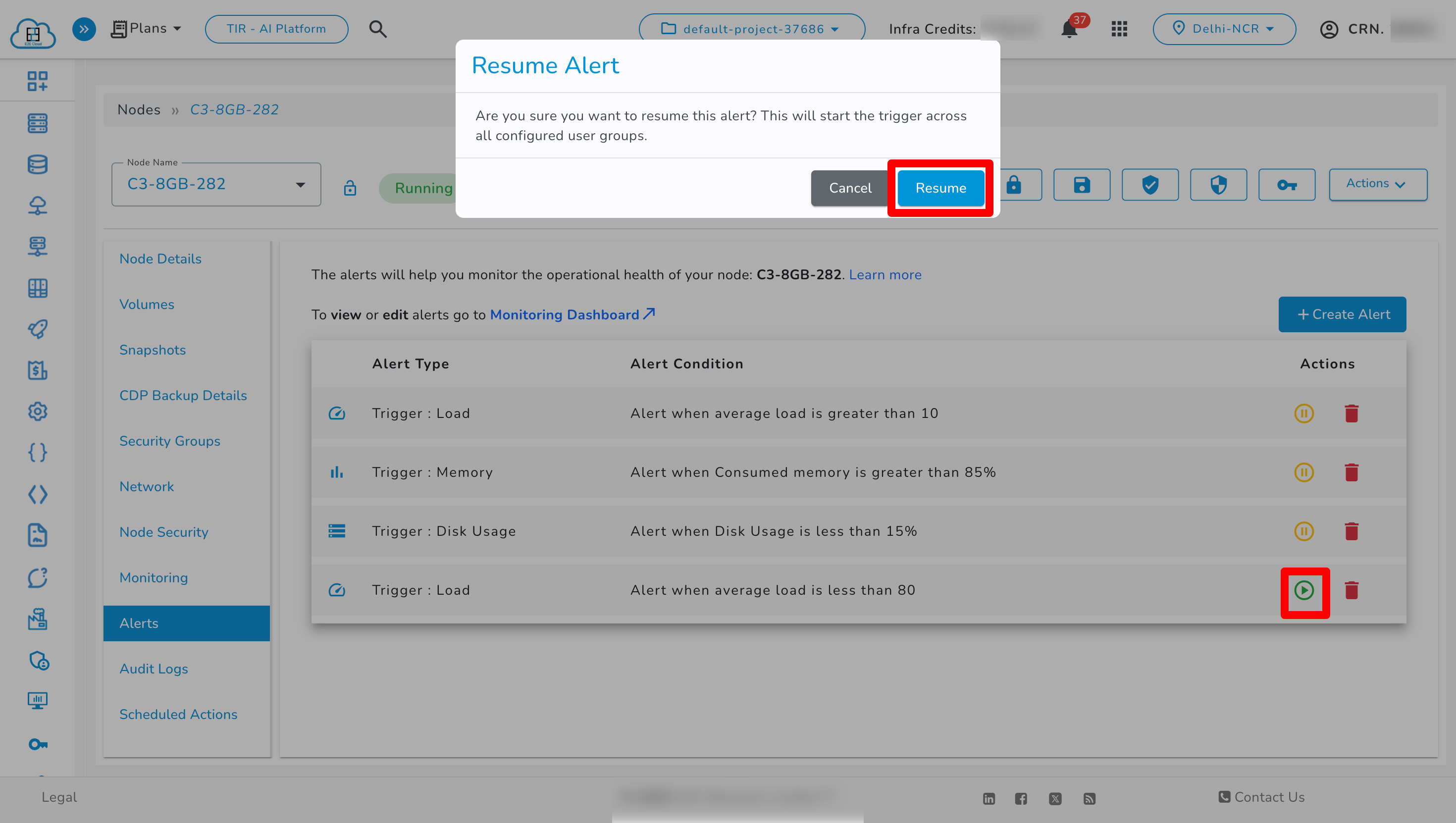Delete the Disk Usage alert

point(1352,531)
